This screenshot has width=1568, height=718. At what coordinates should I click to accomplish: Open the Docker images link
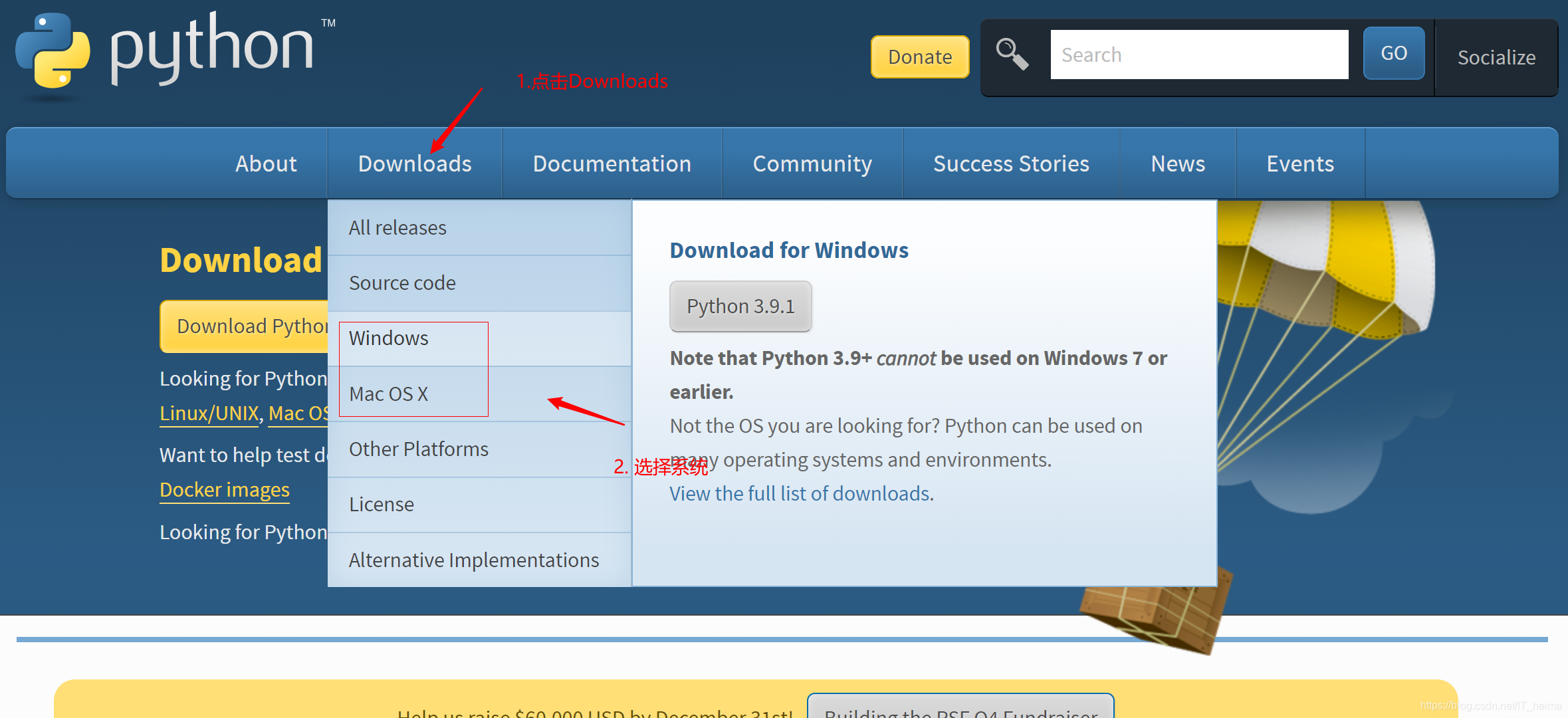click(225, 490)
